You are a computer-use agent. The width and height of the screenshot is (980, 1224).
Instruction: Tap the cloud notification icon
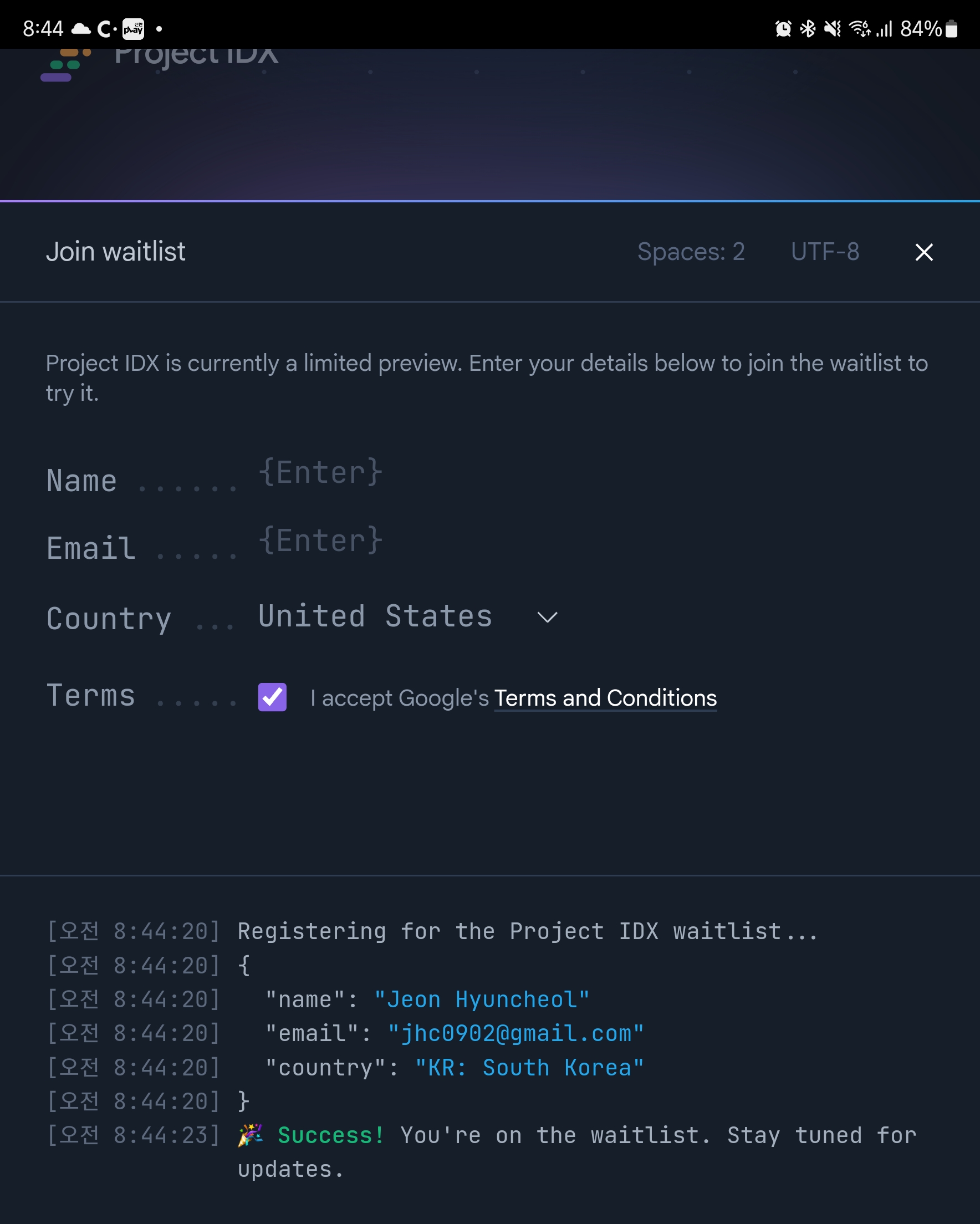81,28
